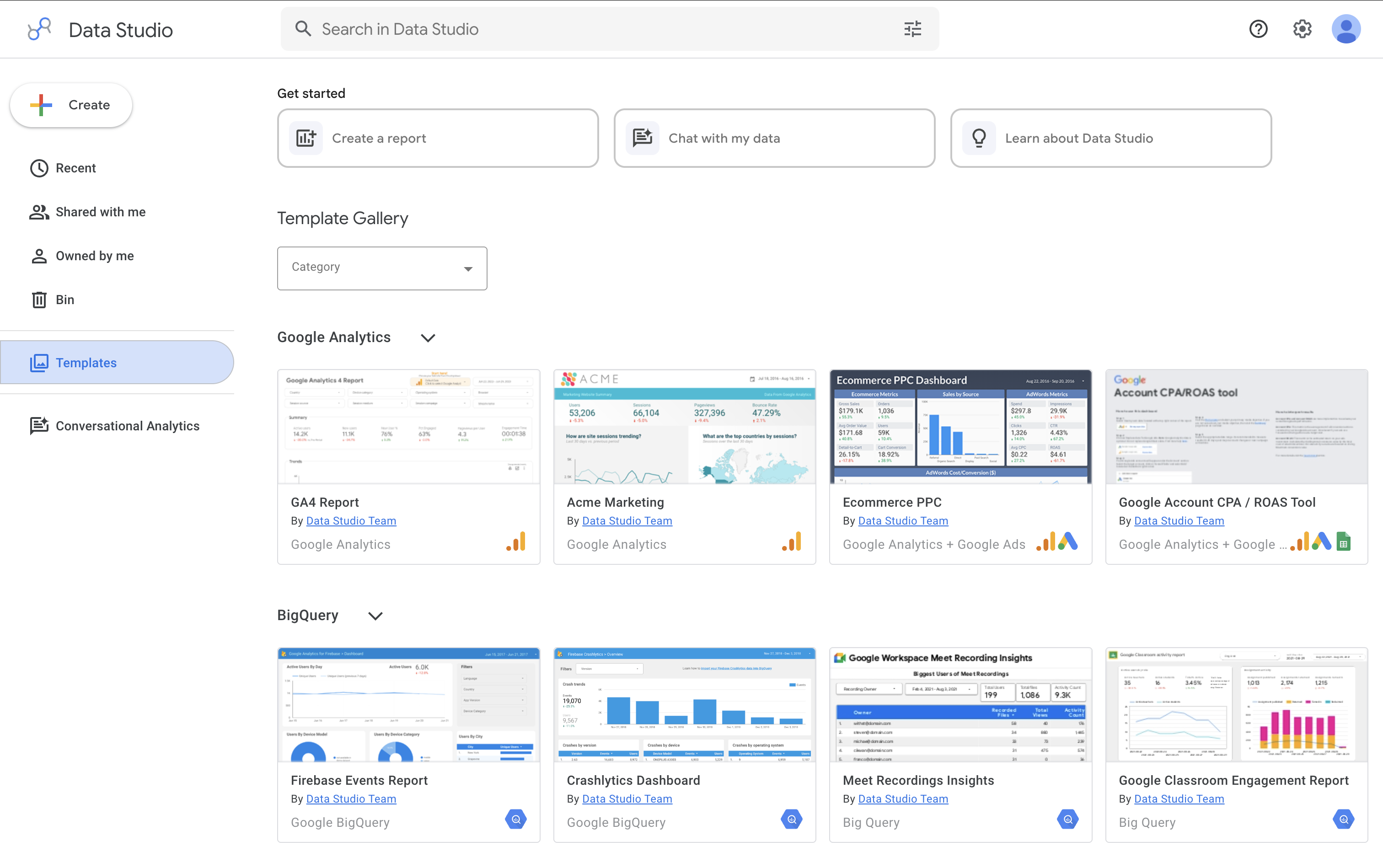Open Data Studio Team link under Firebase Events Report
This screenshot has width=1383, height=868.
coord(351,798)
